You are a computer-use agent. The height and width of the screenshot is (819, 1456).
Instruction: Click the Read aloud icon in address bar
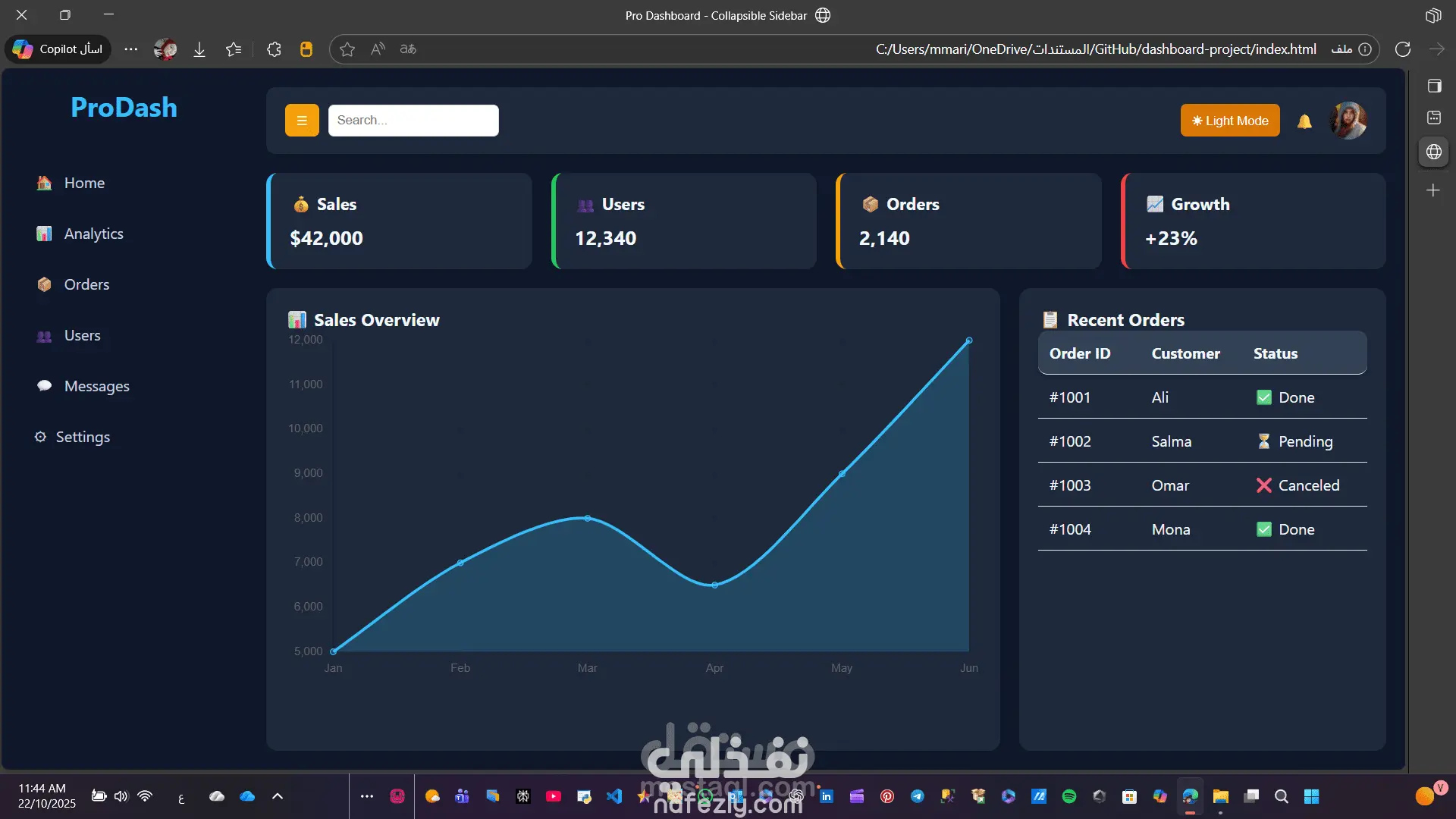point(378,49)
